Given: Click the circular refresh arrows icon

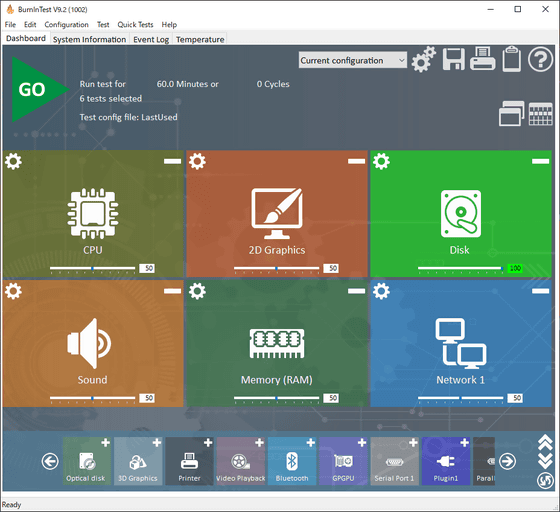Looking at the screenshot, I should pos(545,480).
